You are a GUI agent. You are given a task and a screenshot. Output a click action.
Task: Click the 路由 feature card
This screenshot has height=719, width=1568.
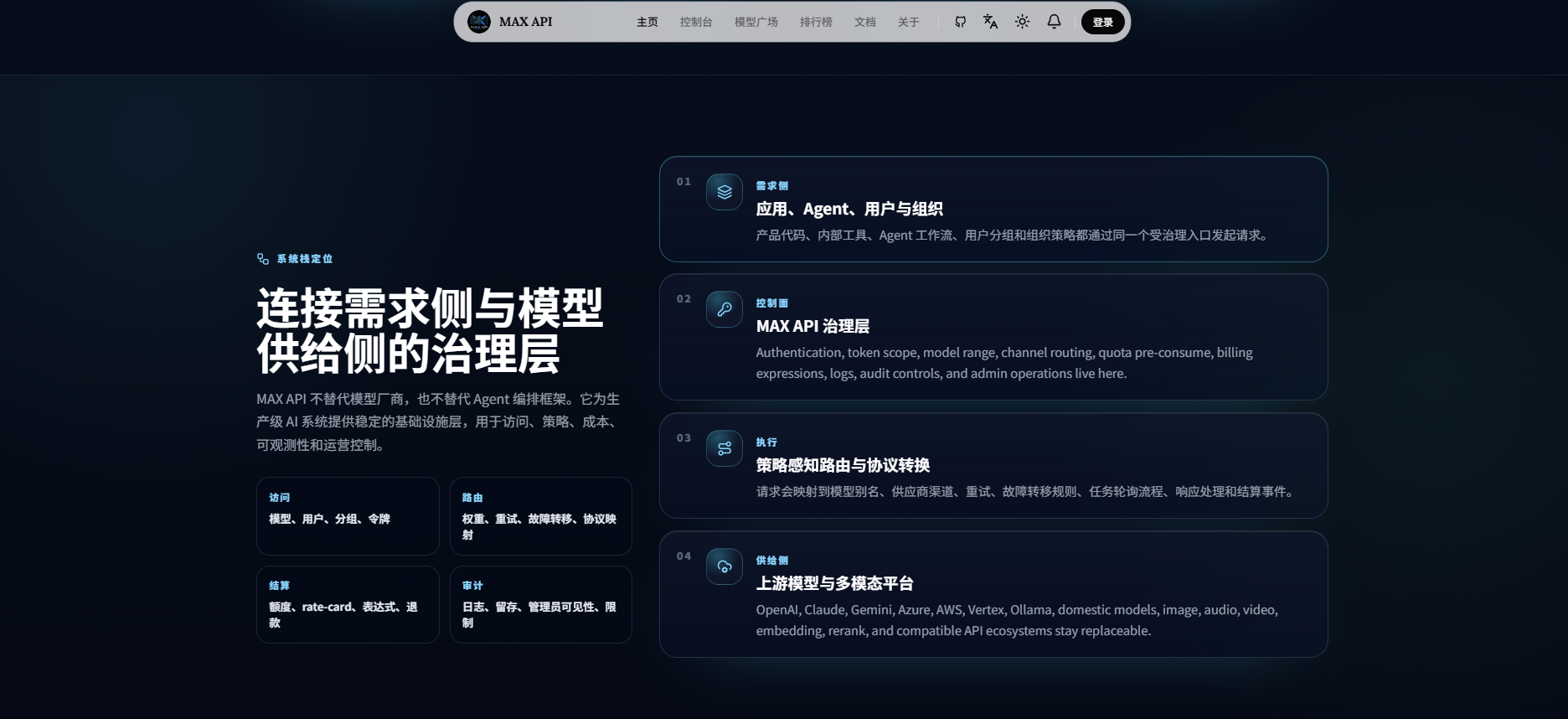pos(541,516)
